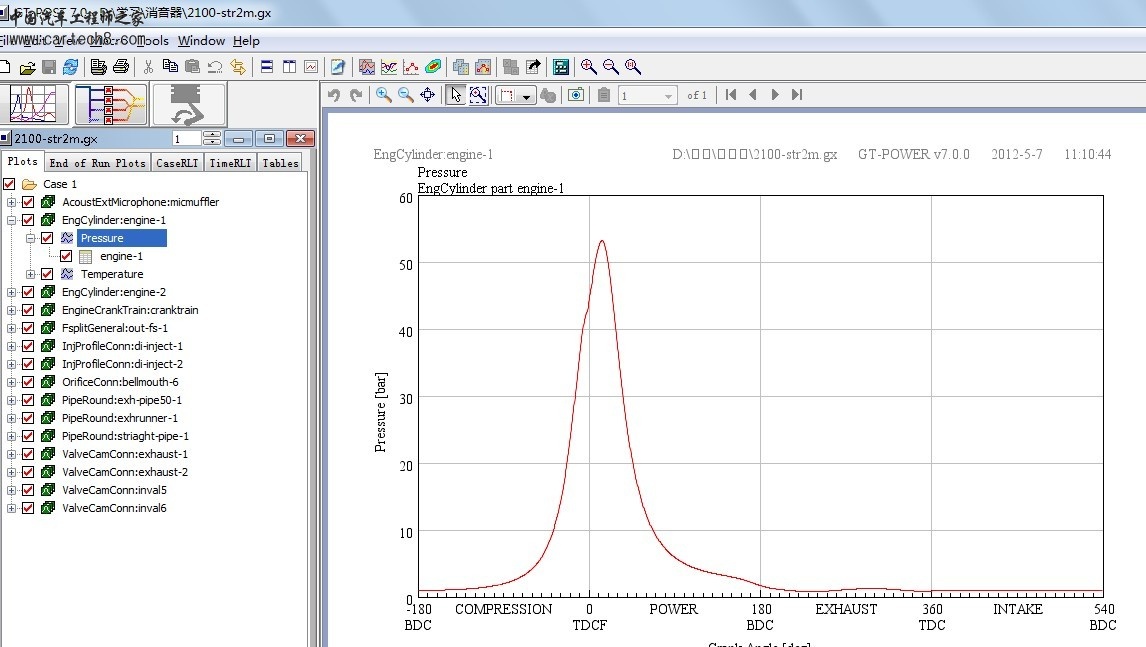Screen dimensions: 1146x647
Task: Select the pan crosshair tool
Action: pyautogui.click(x=428, y=95)
